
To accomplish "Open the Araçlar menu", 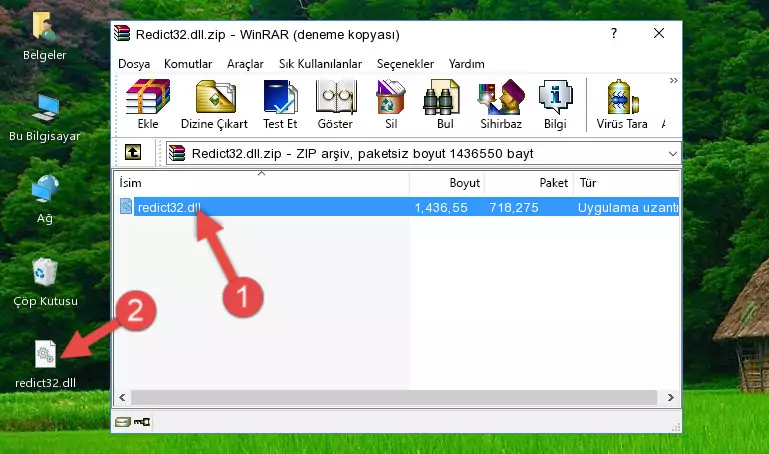I will click(x=245, y=64).
